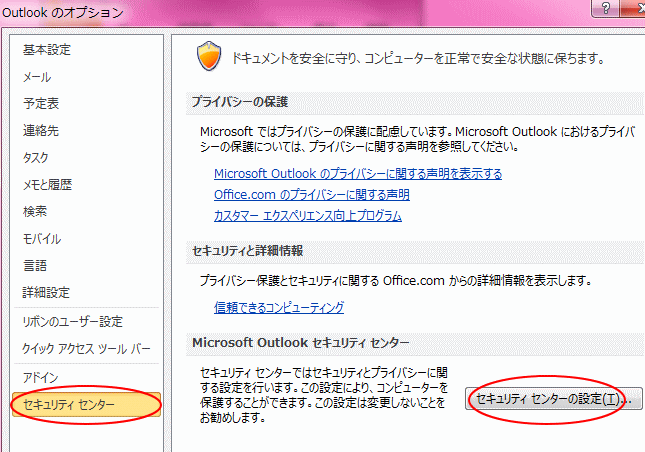The height and width of the screenshot is (452, 645).
Task: Open the 基本設定 options category
Action: click(x=46, y=50)
